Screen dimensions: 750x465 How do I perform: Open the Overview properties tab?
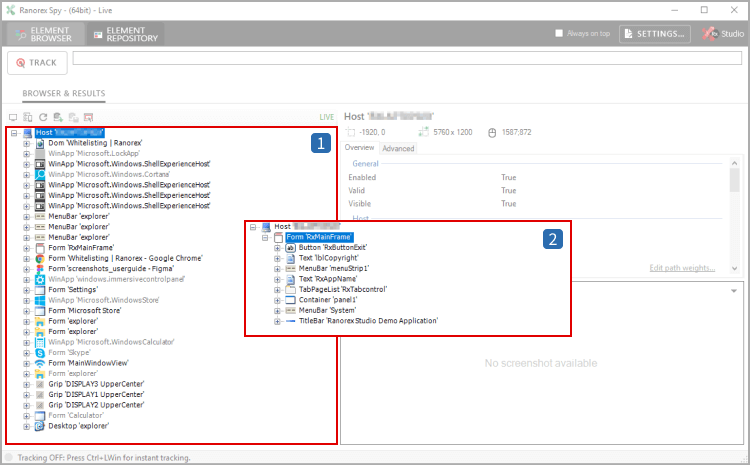tap(360, 148)
